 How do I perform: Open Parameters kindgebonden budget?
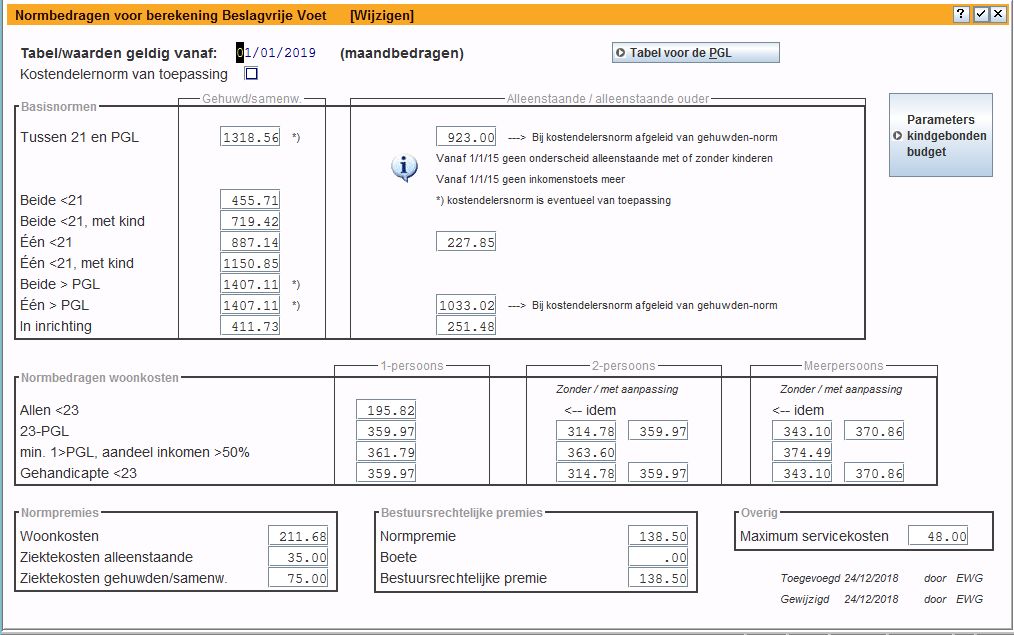pos(940,135)
